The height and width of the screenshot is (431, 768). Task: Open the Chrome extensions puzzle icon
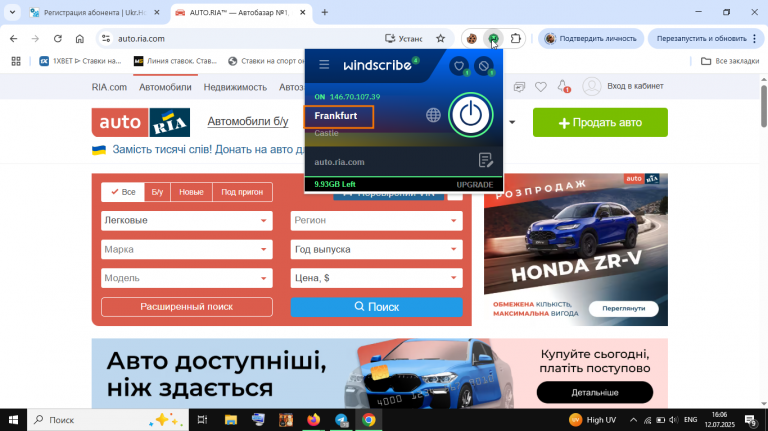[x=515, y=39]
